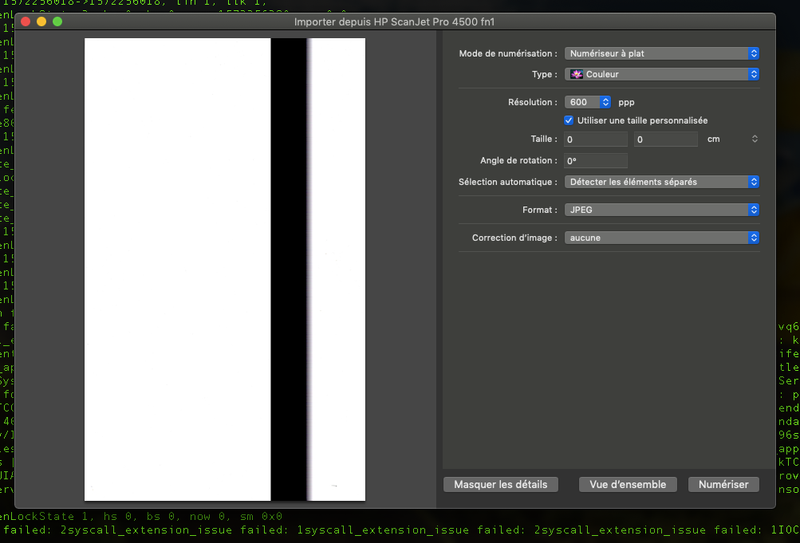Click the Masquer les détails button
Screen dimensions: 800x543
(501, 484)
